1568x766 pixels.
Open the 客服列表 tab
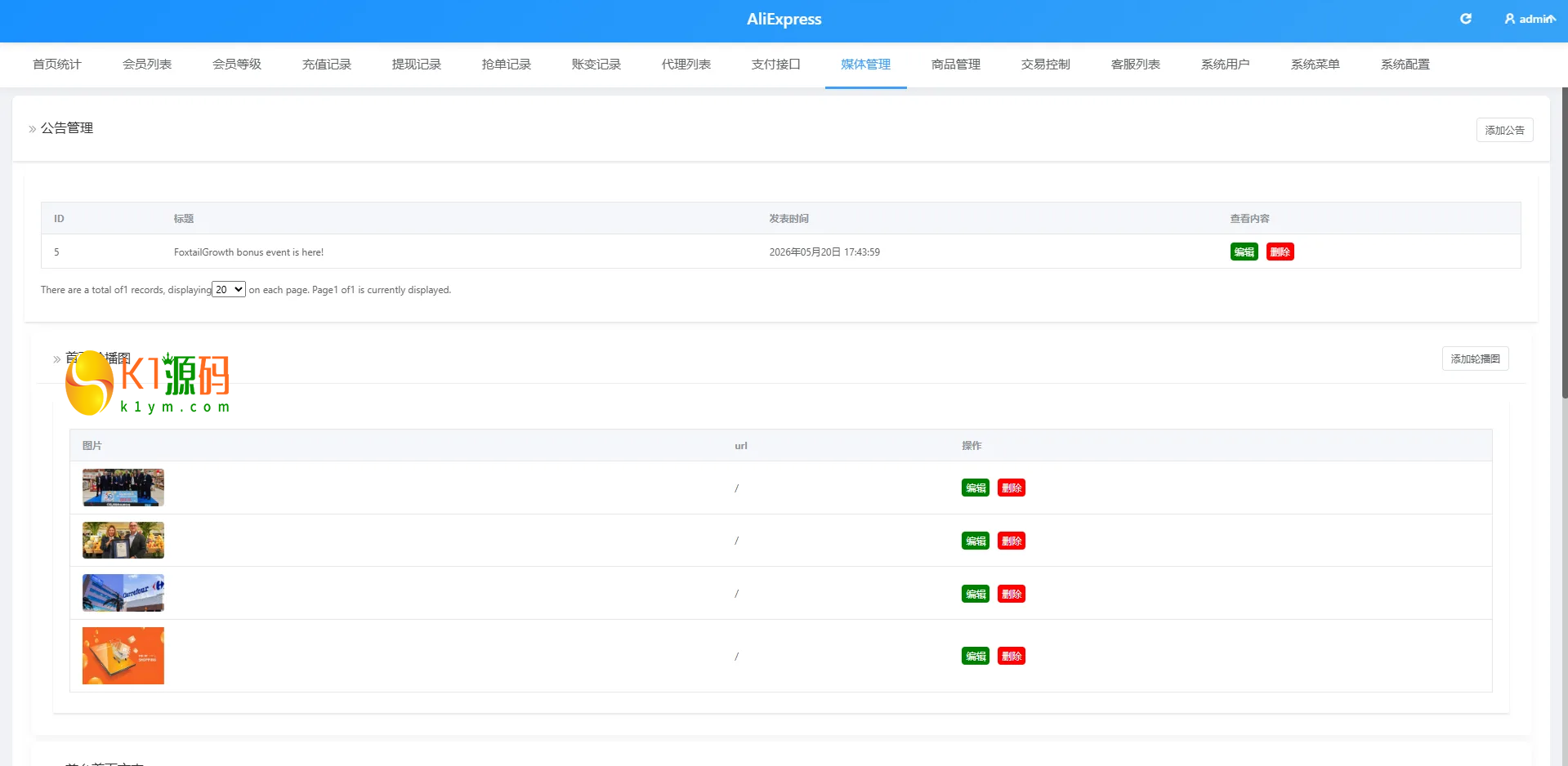pyautogui.click(x=1136, y=65)
